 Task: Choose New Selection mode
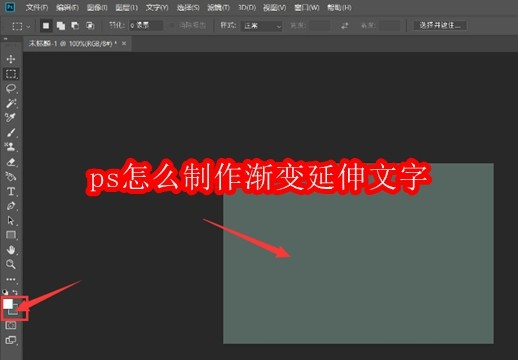pyautogui.click(x=46, y=26)
